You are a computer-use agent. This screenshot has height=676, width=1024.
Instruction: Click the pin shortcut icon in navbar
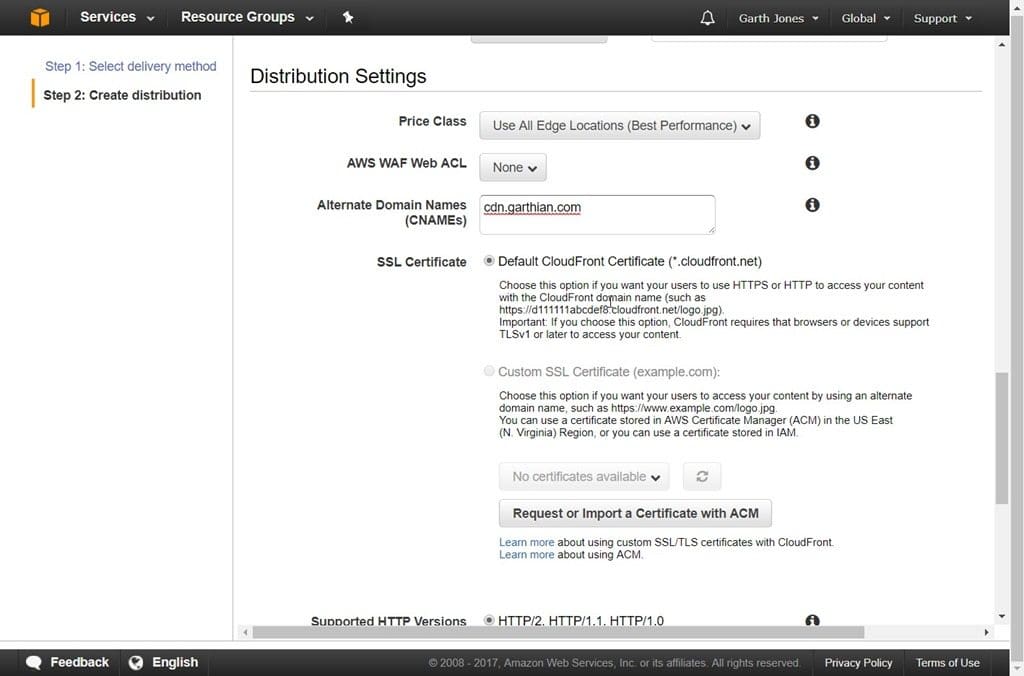(348, 18)
